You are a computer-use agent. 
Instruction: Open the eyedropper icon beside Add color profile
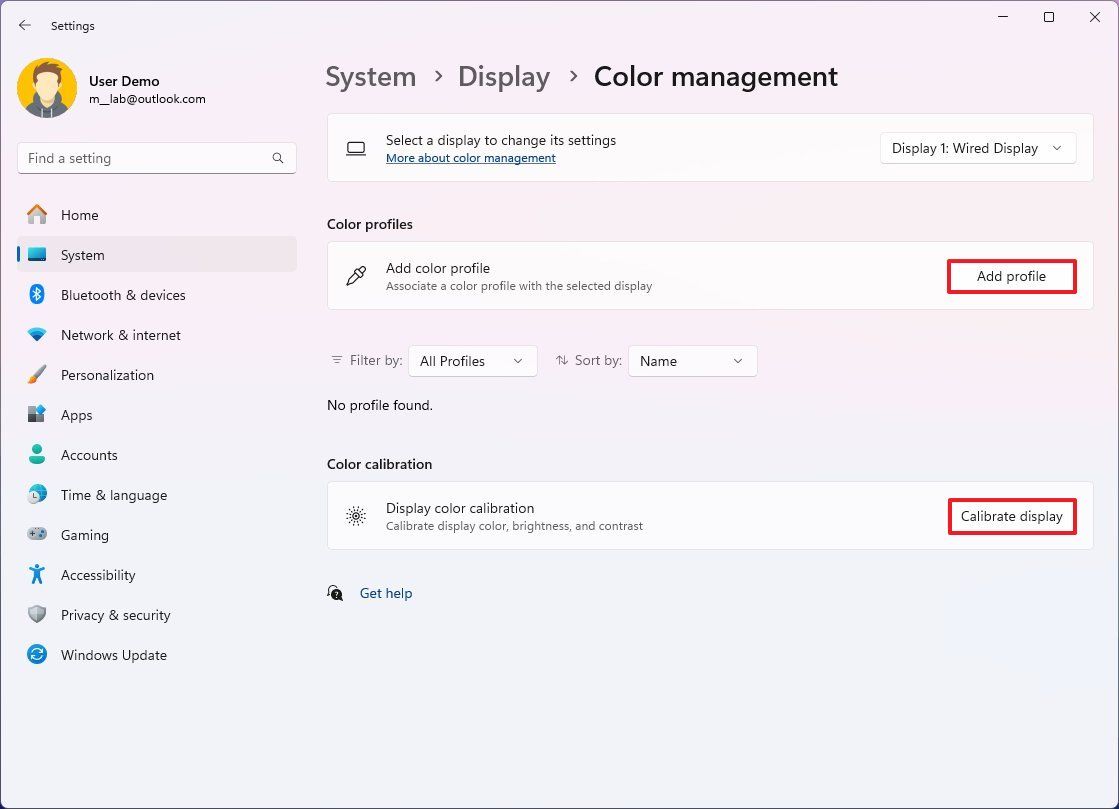click(x=356, y=276)
